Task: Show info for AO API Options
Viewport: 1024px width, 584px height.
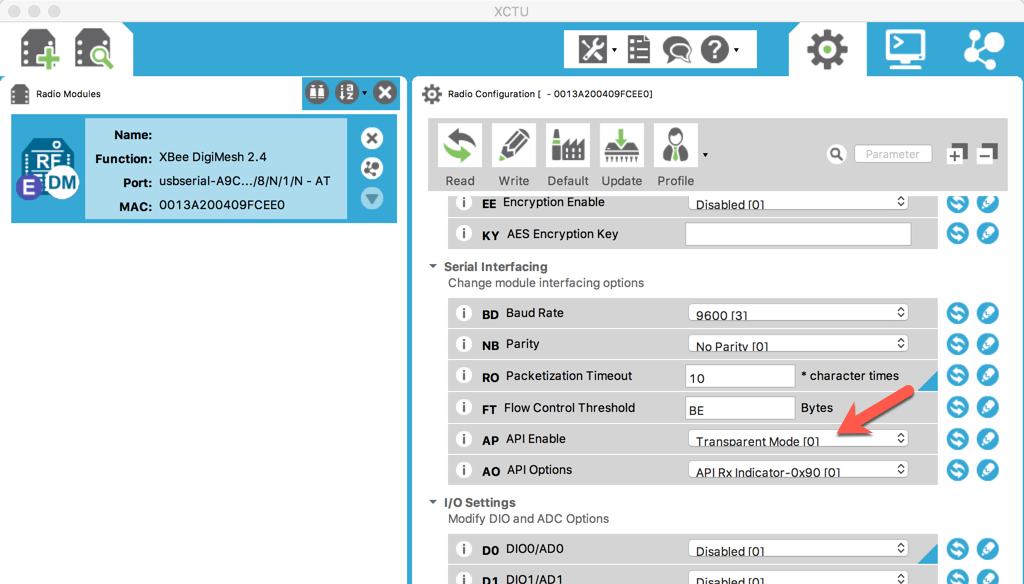Action: [x=464, y=470]
